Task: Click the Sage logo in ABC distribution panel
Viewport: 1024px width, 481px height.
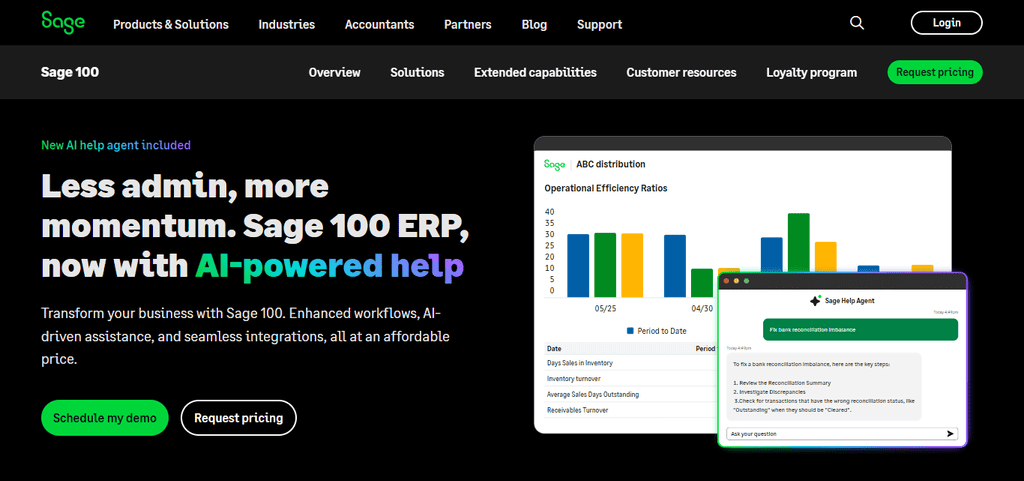Action: pos(554,164)
